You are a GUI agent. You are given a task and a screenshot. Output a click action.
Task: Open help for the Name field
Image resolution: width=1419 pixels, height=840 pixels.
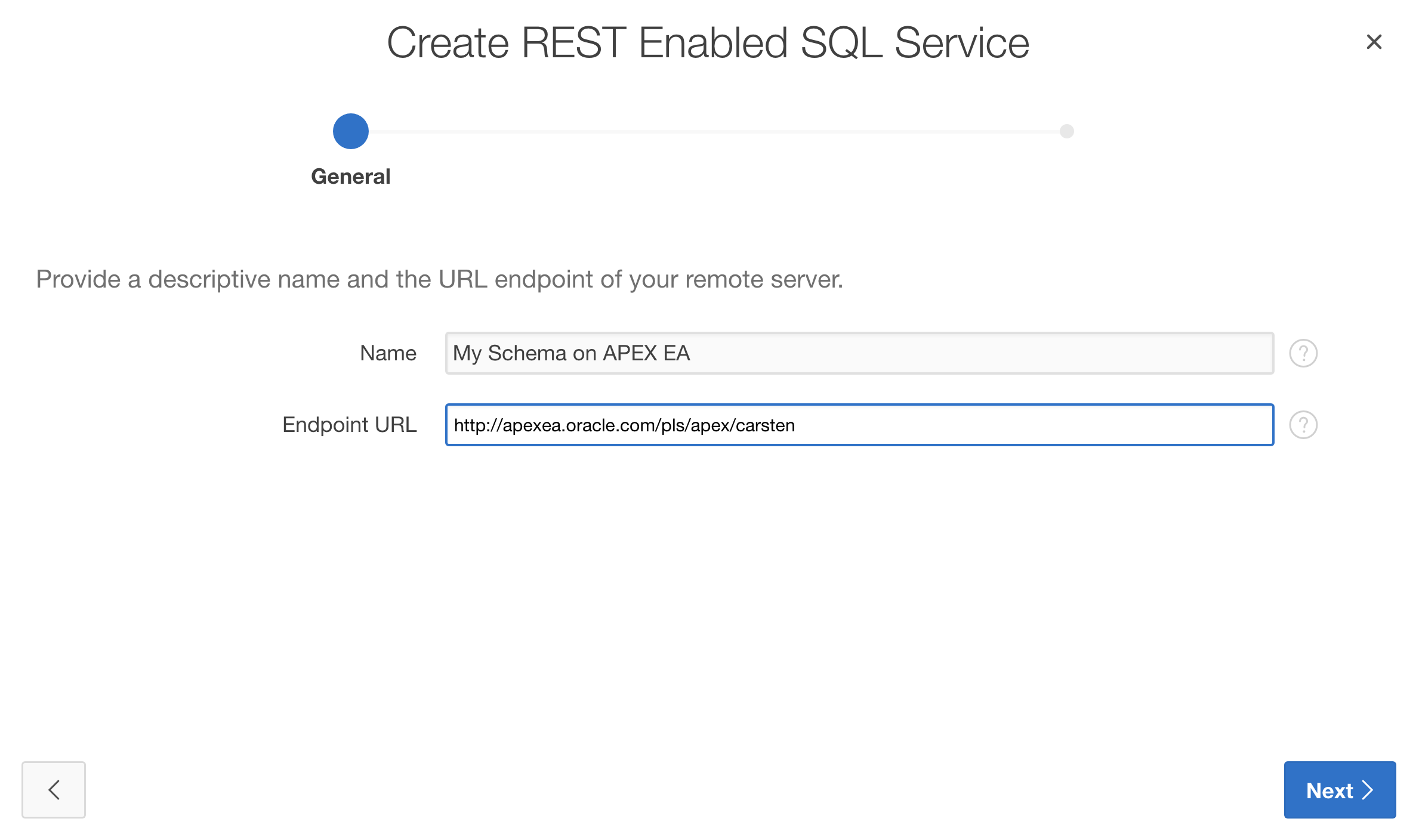(x=1303, y=353)
